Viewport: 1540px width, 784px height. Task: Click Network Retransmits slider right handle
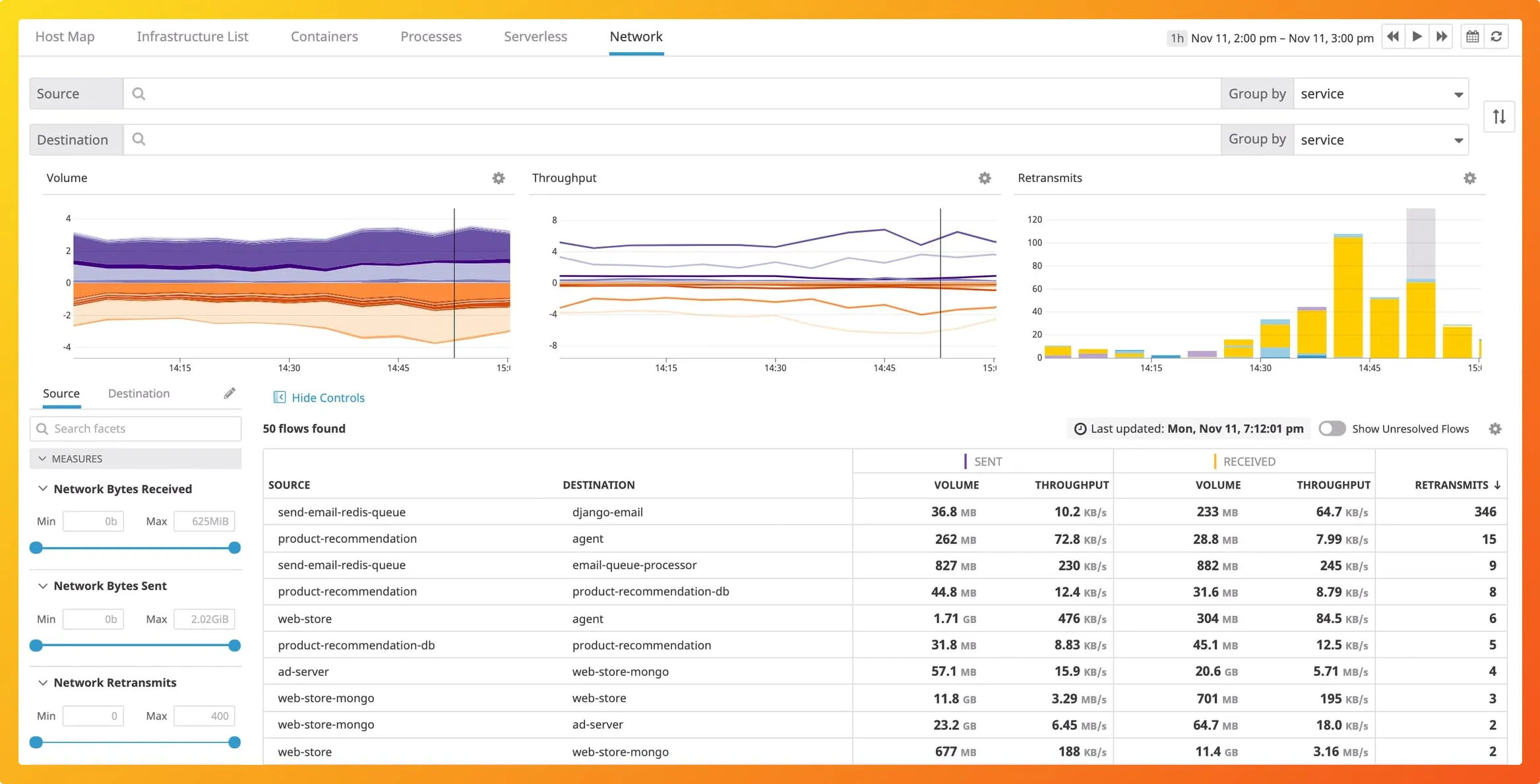[234, 742]
